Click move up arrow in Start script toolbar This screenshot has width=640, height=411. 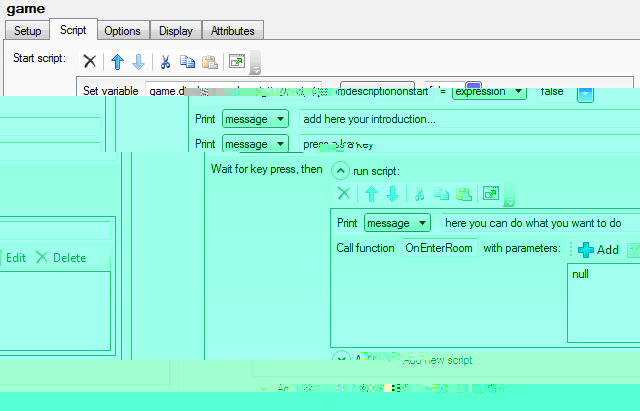[x=118, y=62]
